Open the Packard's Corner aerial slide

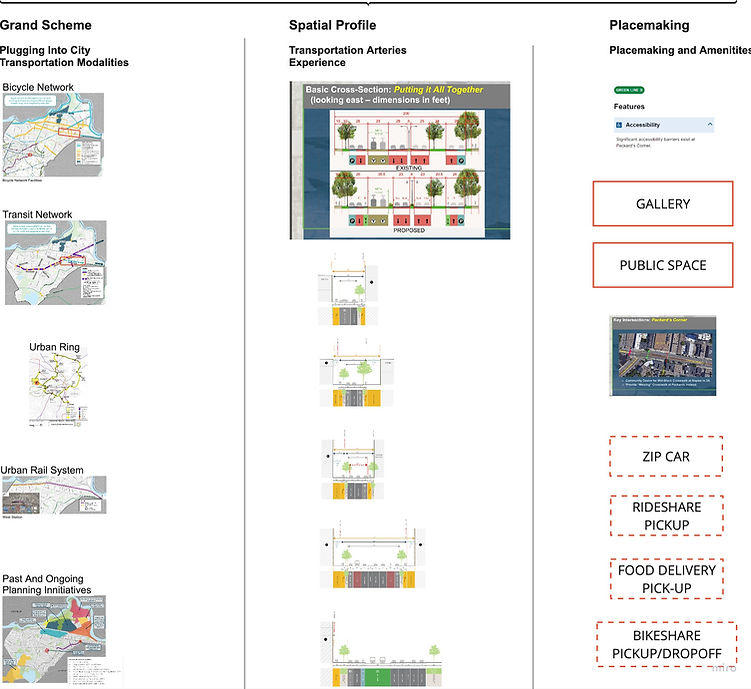point(663,356)
